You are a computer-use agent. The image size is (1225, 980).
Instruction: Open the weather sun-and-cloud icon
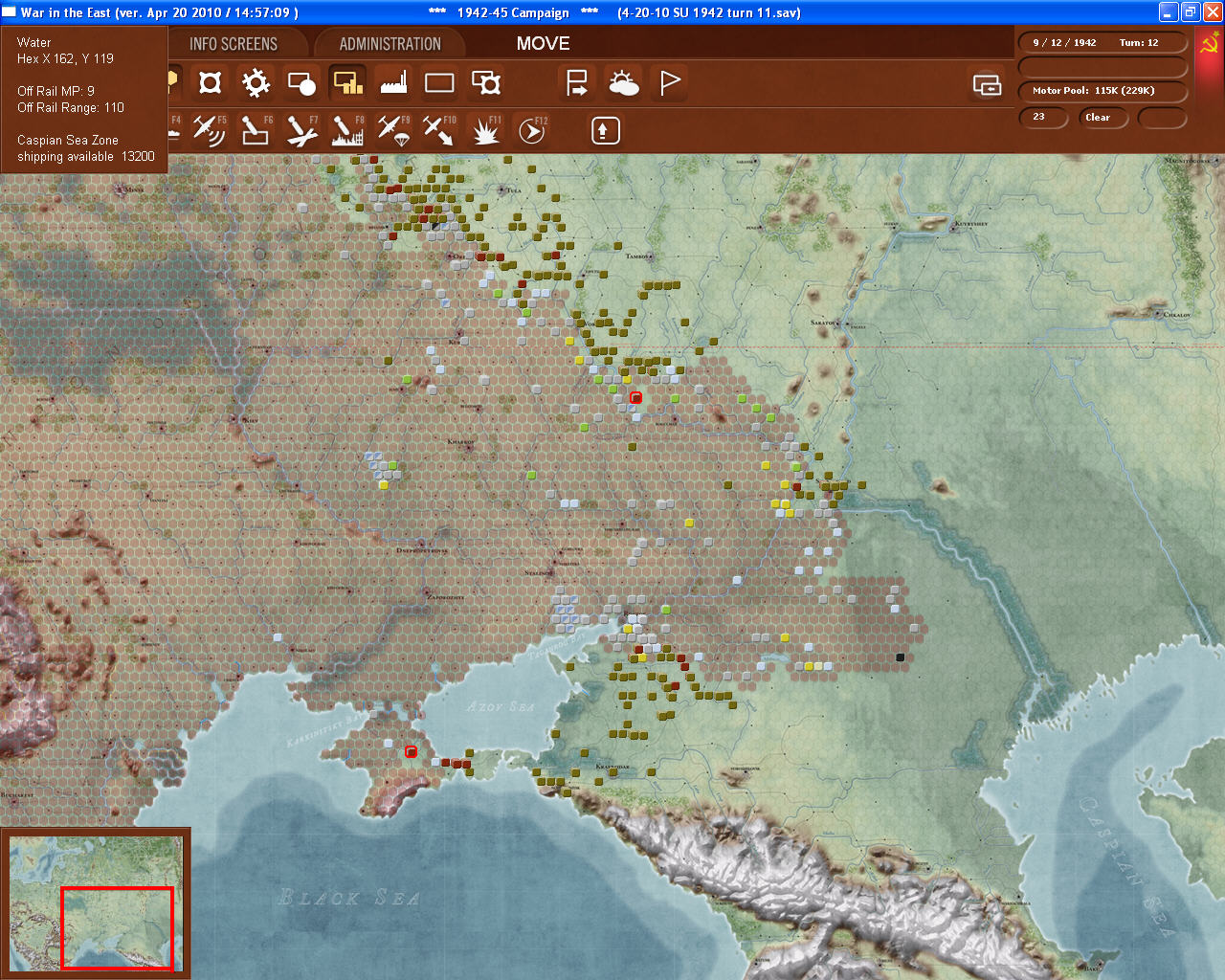click(623, 83)
